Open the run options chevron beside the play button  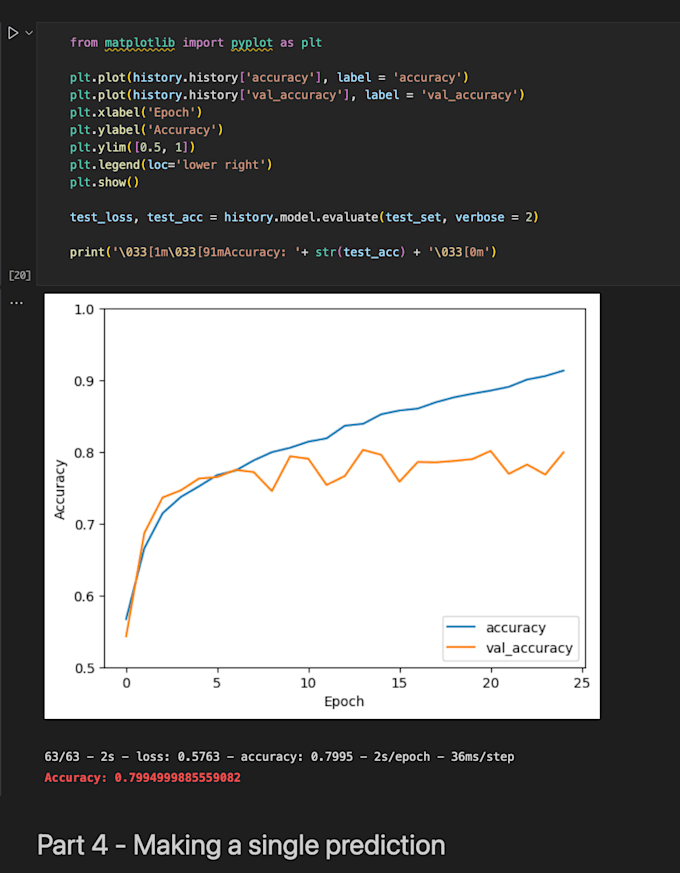[27, 32]
